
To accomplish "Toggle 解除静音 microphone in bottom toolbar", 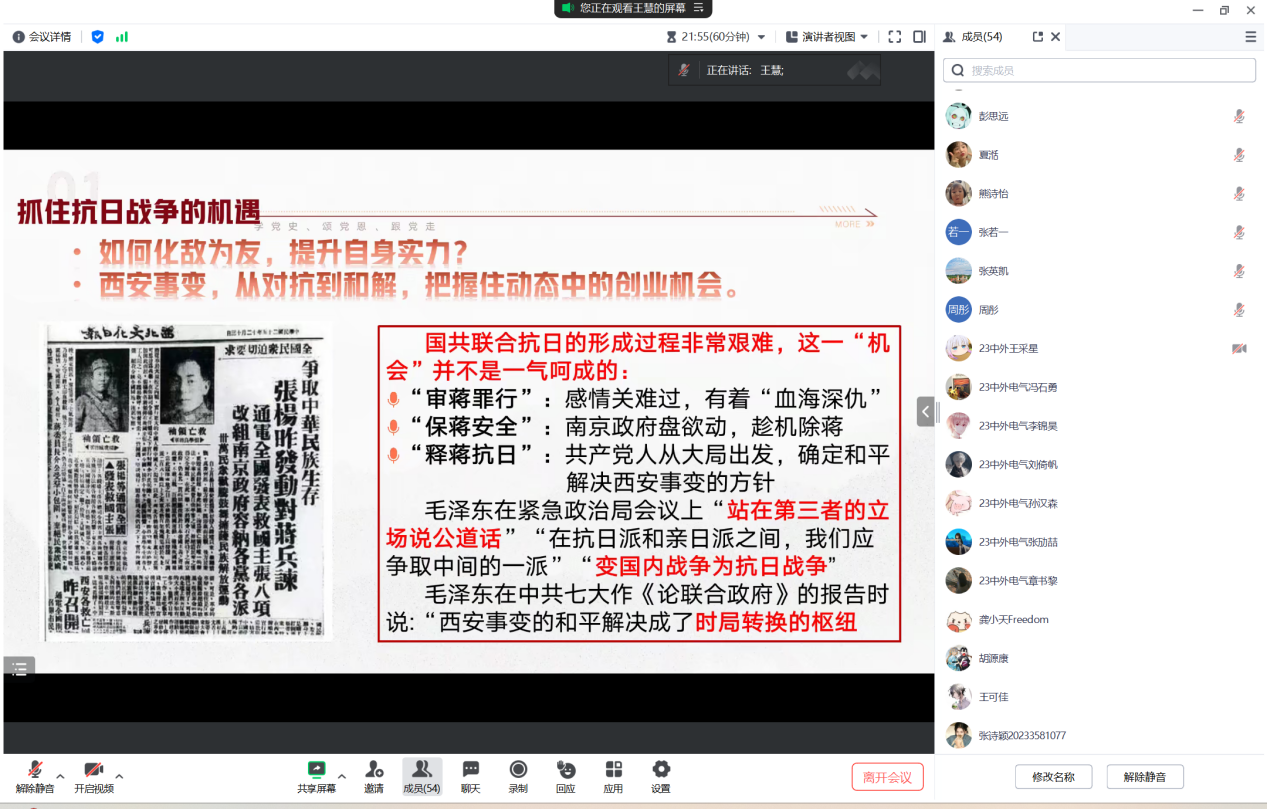I will (x=35, y=770).
